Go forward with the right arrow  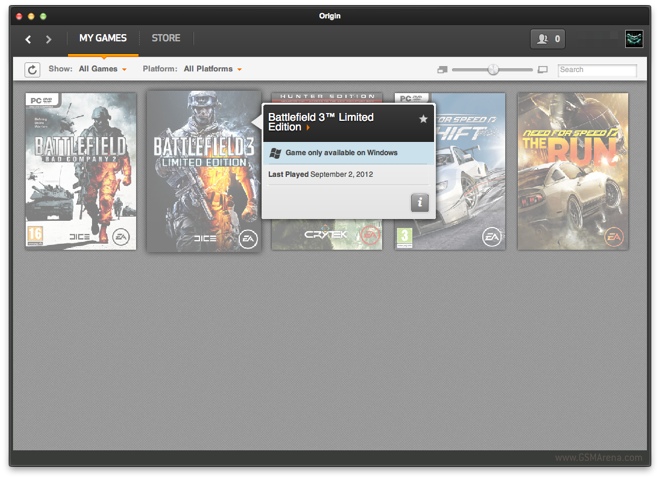coord(48,39)
